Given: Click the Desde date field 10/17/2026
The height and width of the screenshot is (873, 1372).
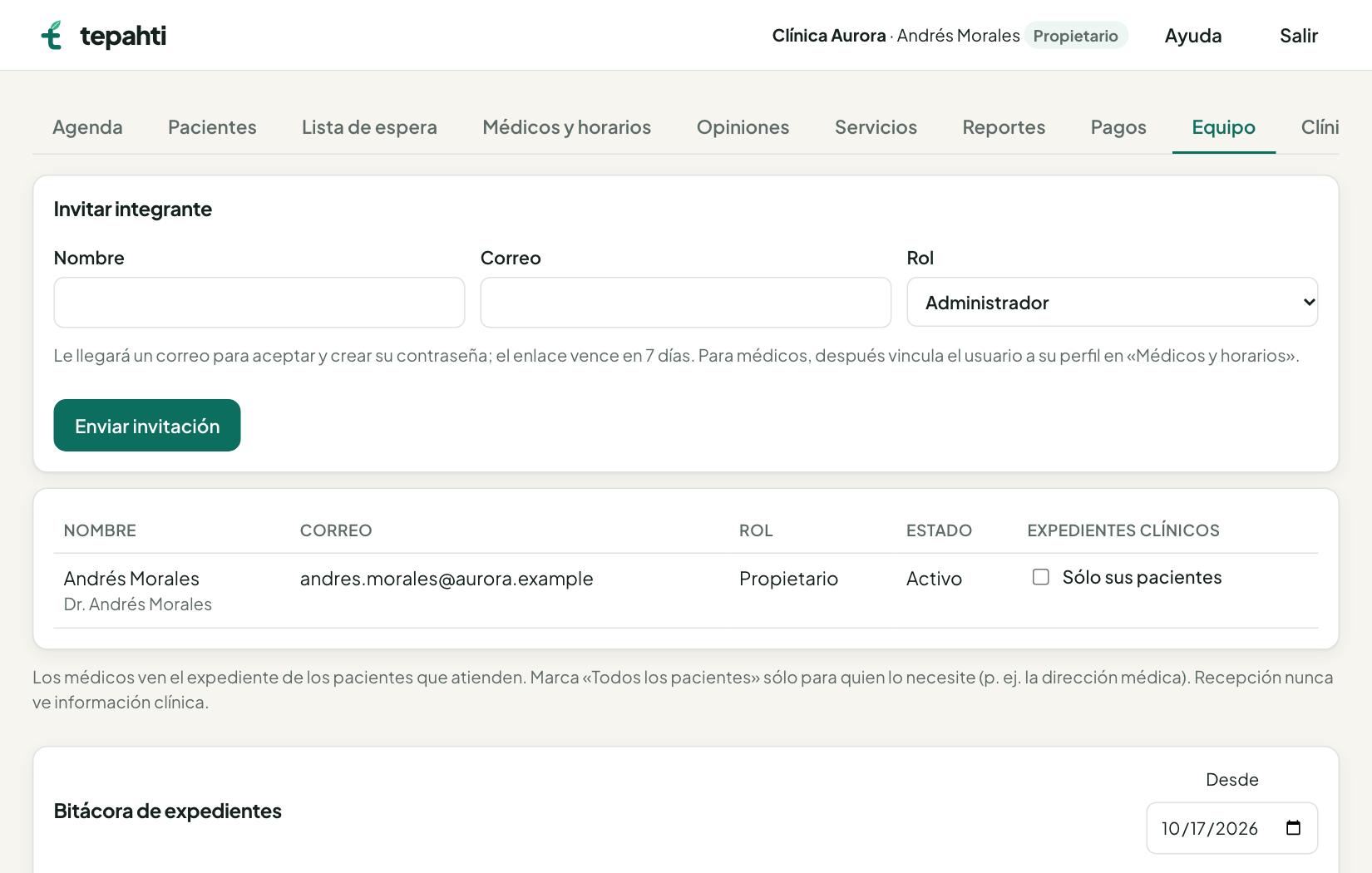Looking at the screenshot, I should coord(1231,828).
